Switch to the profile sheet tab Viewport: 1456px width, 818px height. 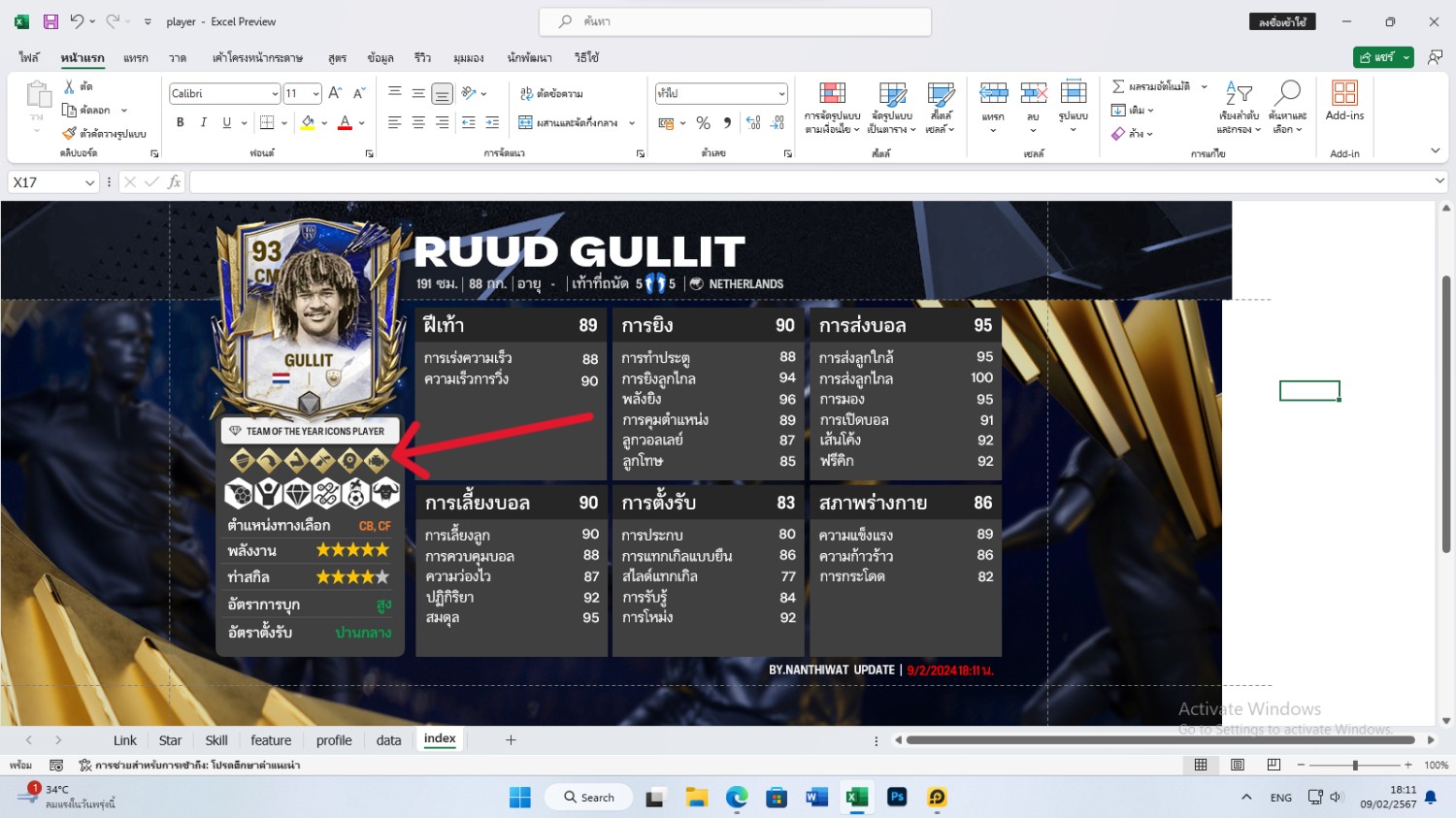click(x=334, y=740)
